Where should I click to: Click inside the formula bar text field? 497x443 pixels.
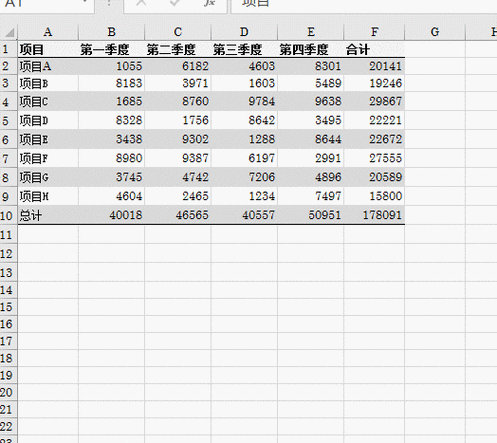click(364, 5)
